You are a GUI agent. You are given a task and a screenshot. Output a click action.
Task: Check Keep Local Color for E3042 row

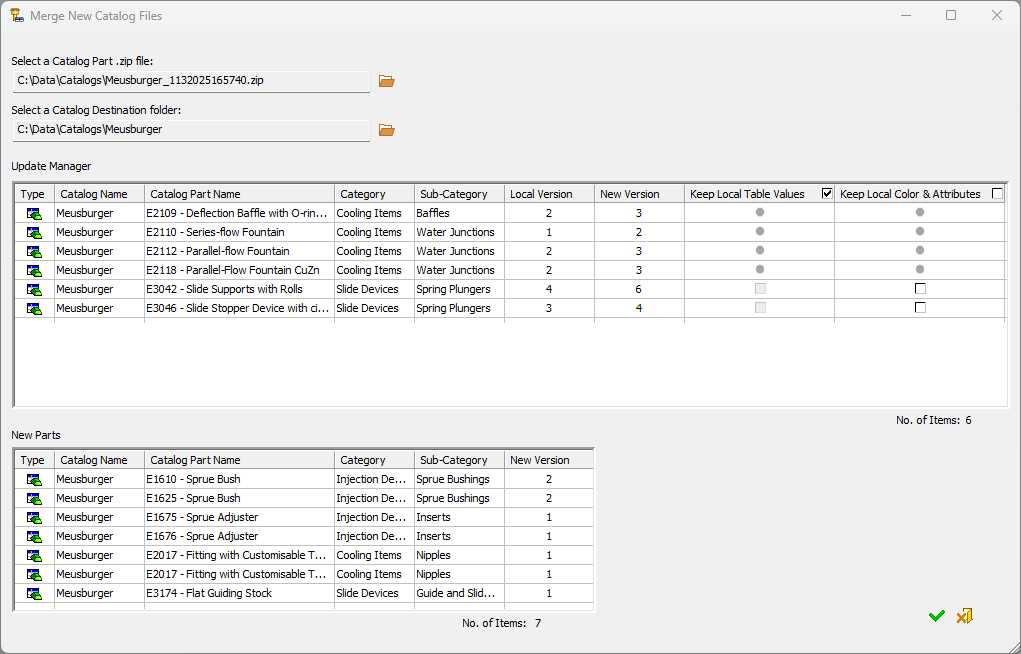[x=920, y=289]
